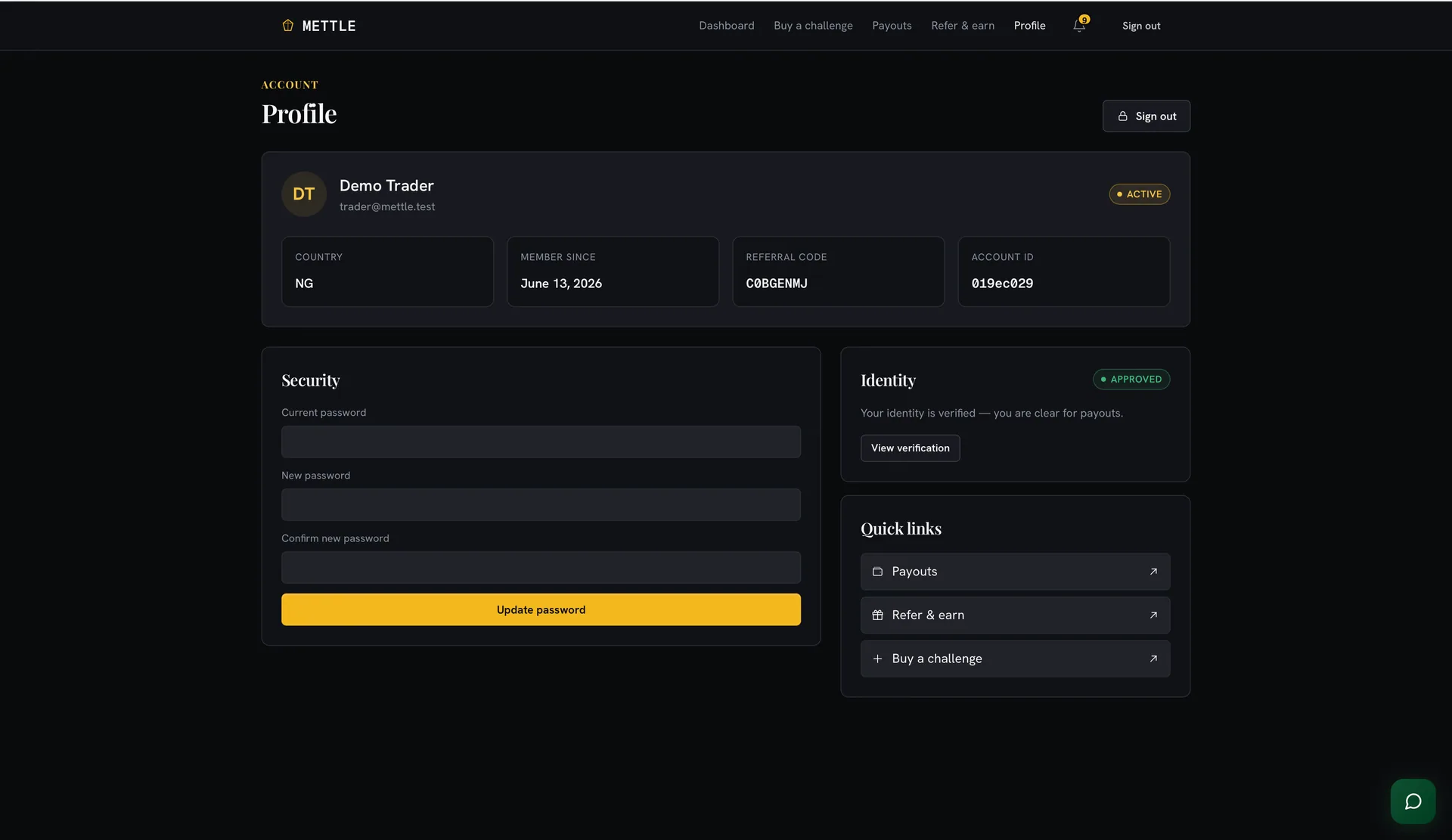Focus the Current password field
Viewport: 1452px width, 840px height.
[541, 442]
